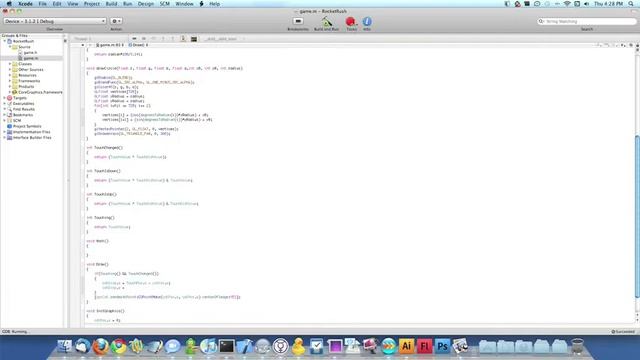Expand the Resources group
The image size is (640, 360).
click(10, 76)
